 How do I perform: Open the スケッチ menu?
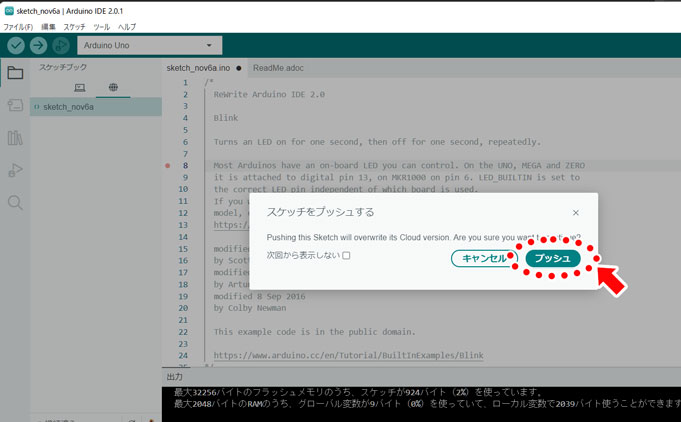tap(74, 27)
